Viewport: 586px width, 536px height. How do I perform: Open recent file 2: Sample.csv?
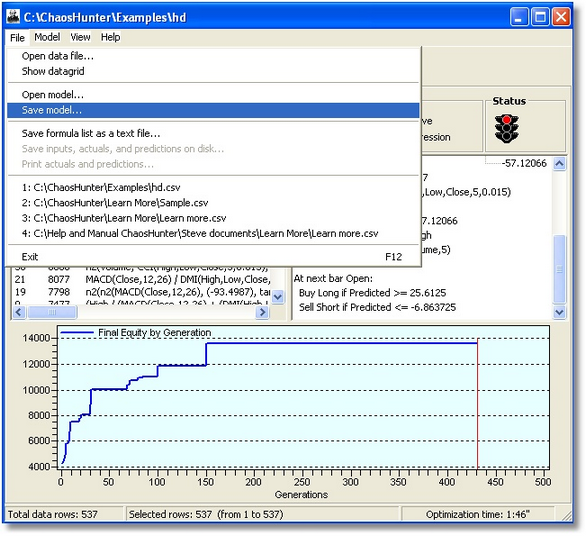pos(213,203)
